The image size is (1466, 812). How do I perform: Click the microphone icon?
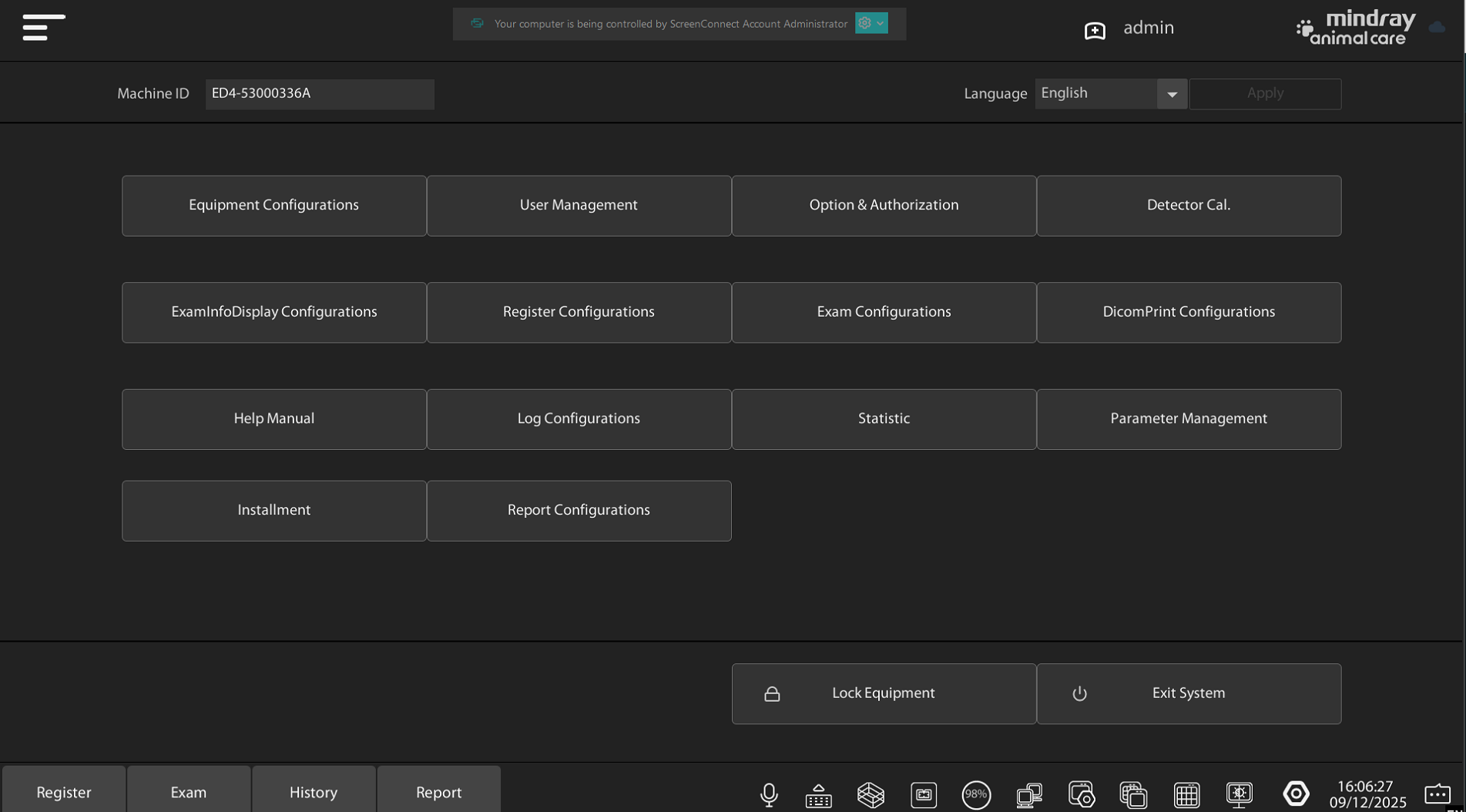(x=769, y=795)
